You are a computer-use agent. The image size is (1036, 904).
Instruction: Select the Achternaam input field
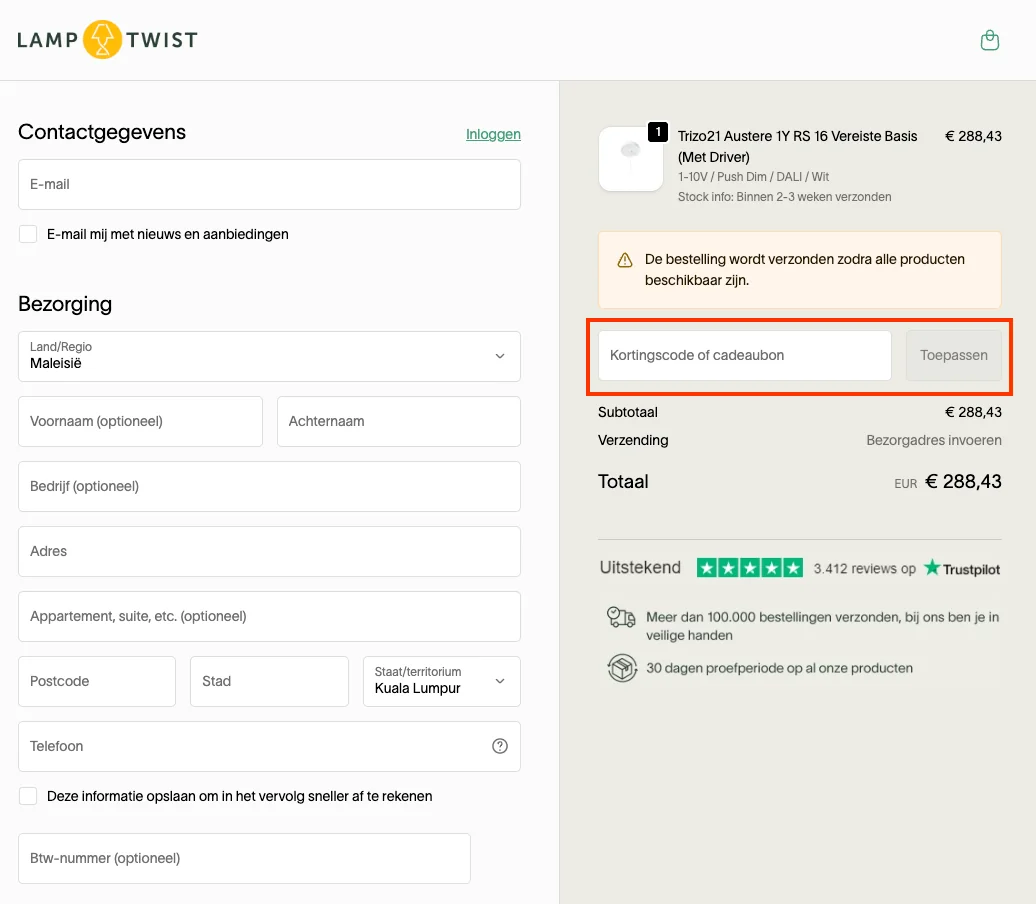point(398,421)
